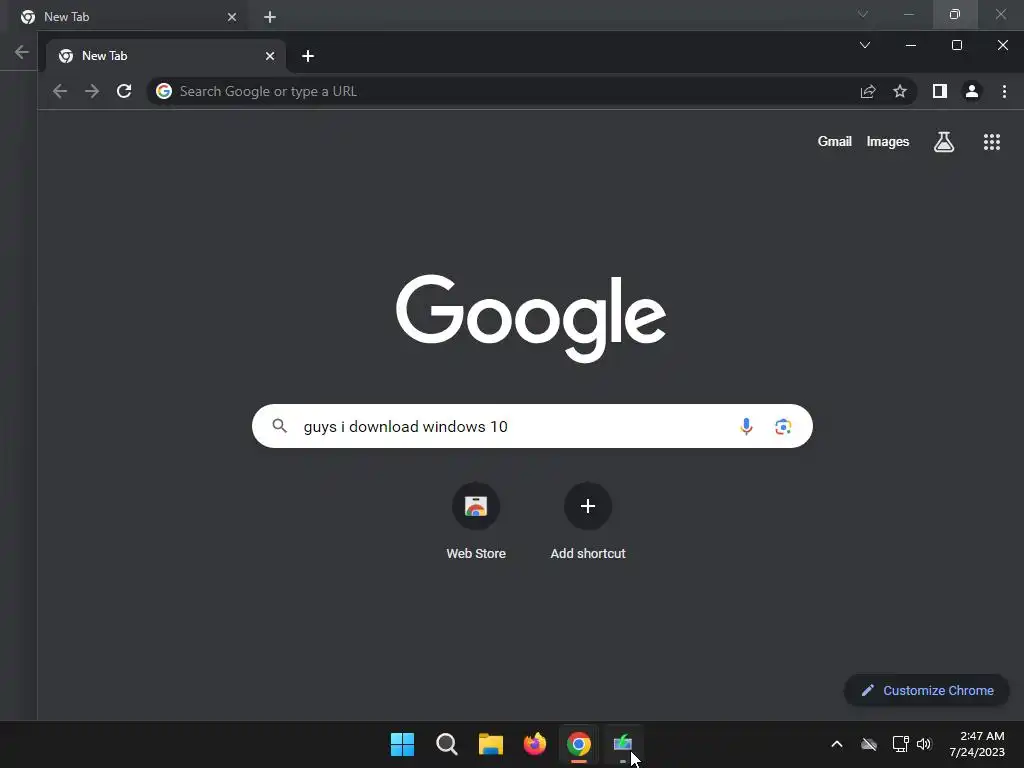The image size is (1024, 768).
Task: Open taskbar Search
Action: (x=447, y=744)
